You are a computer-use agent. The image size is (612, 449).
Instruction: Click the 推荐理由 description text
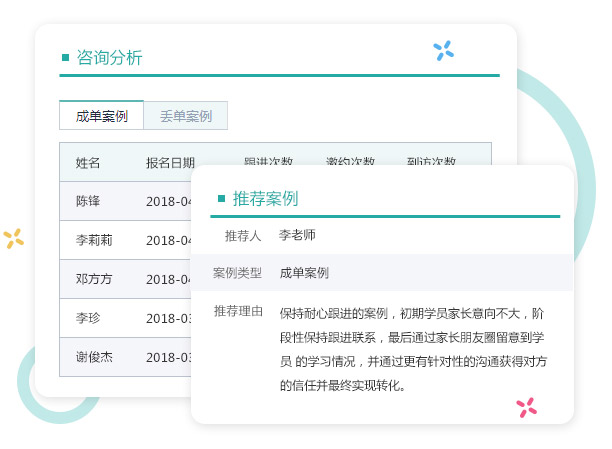[411, 348]
